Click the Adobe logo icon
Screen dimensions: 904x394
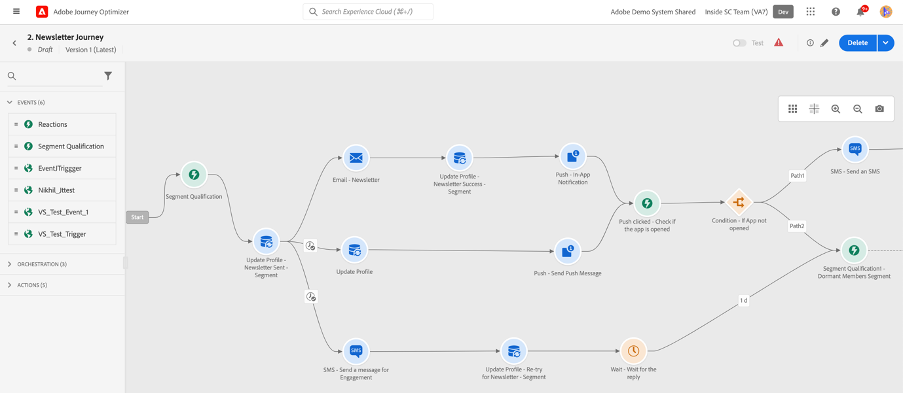click(42, 12)
